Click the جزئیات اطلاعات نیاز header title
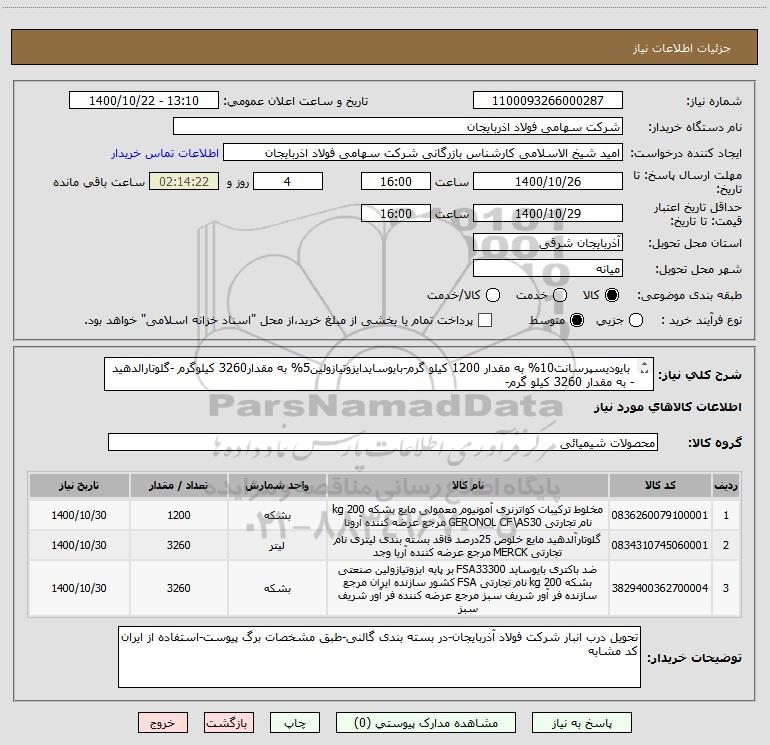Screen dimensions: 770x745 [681, 48]
